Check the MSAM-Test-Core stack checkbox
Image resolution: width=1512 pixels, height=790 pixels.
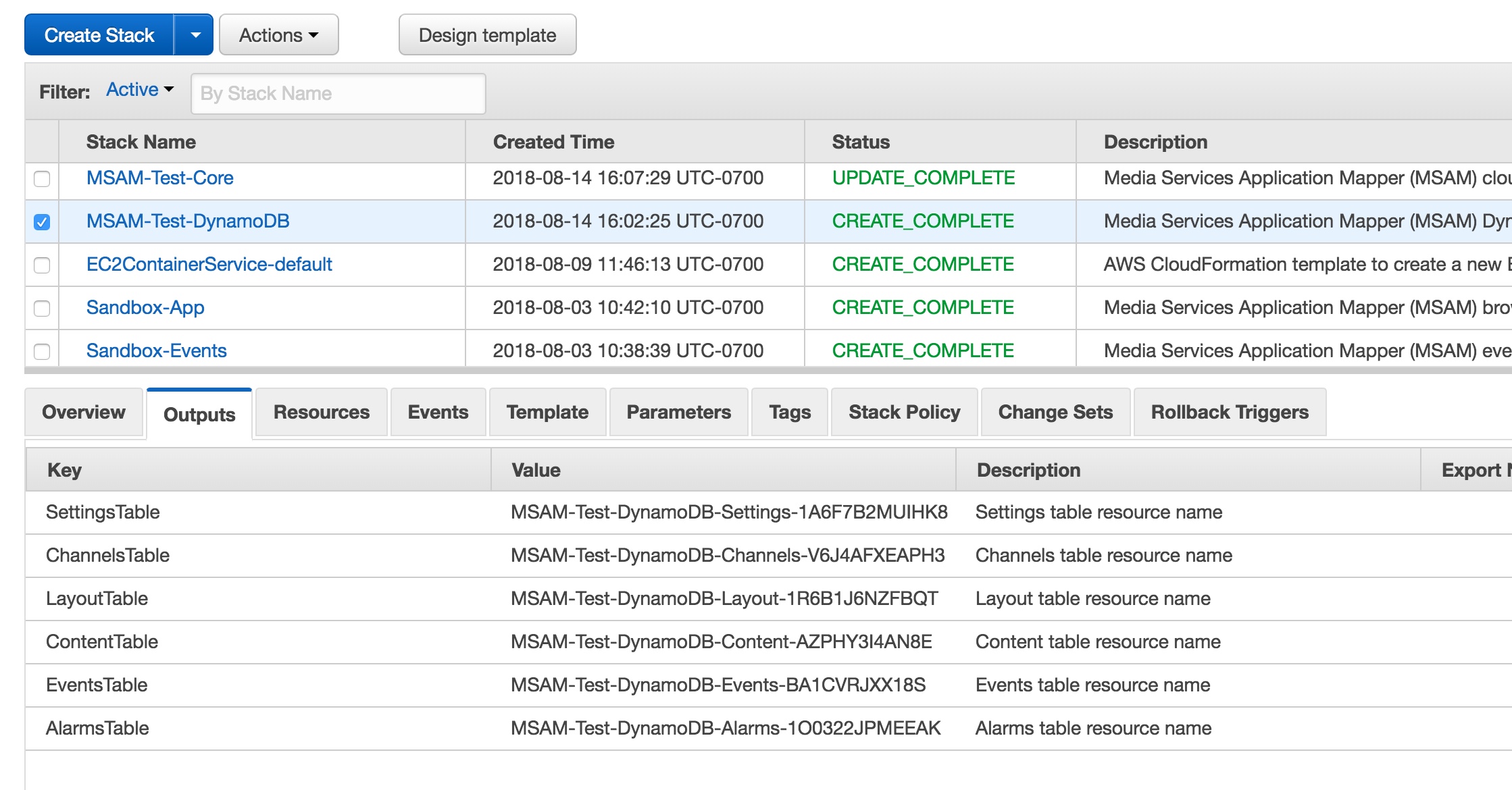click(42, 179)
